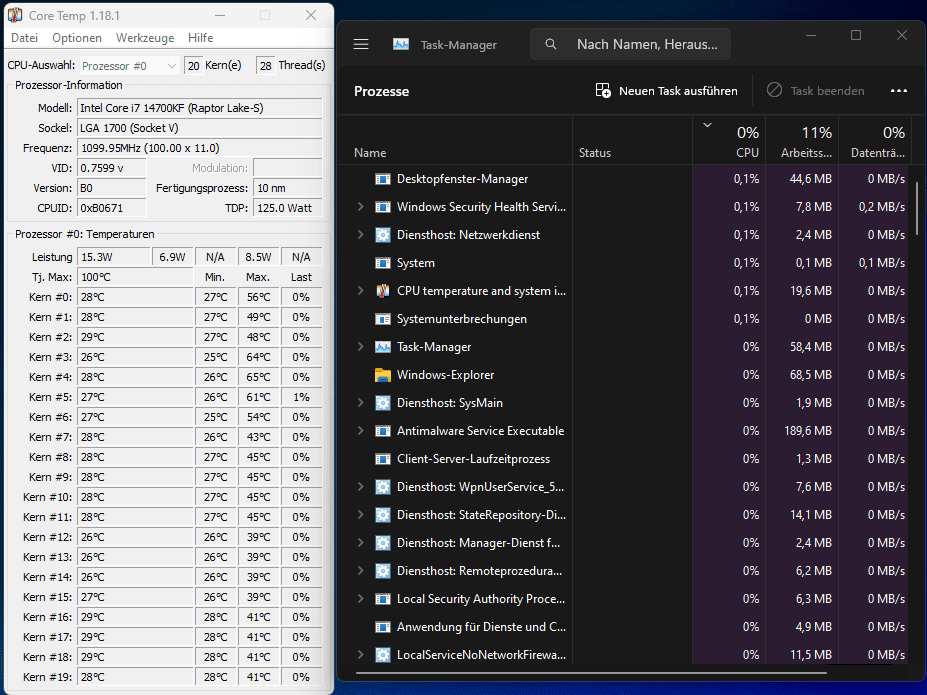Click the Frequenz value 1099.95MHz
Image resolution: width=927 pixels, height=695 pixels.
pos(200,148)
